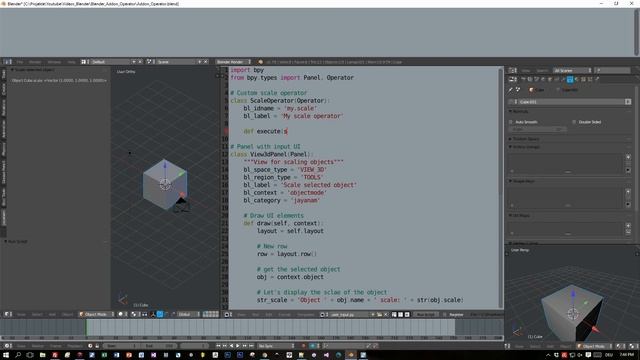Open the File menu
This screenshot has height=360, width=640.
click(x=20, y=62)
